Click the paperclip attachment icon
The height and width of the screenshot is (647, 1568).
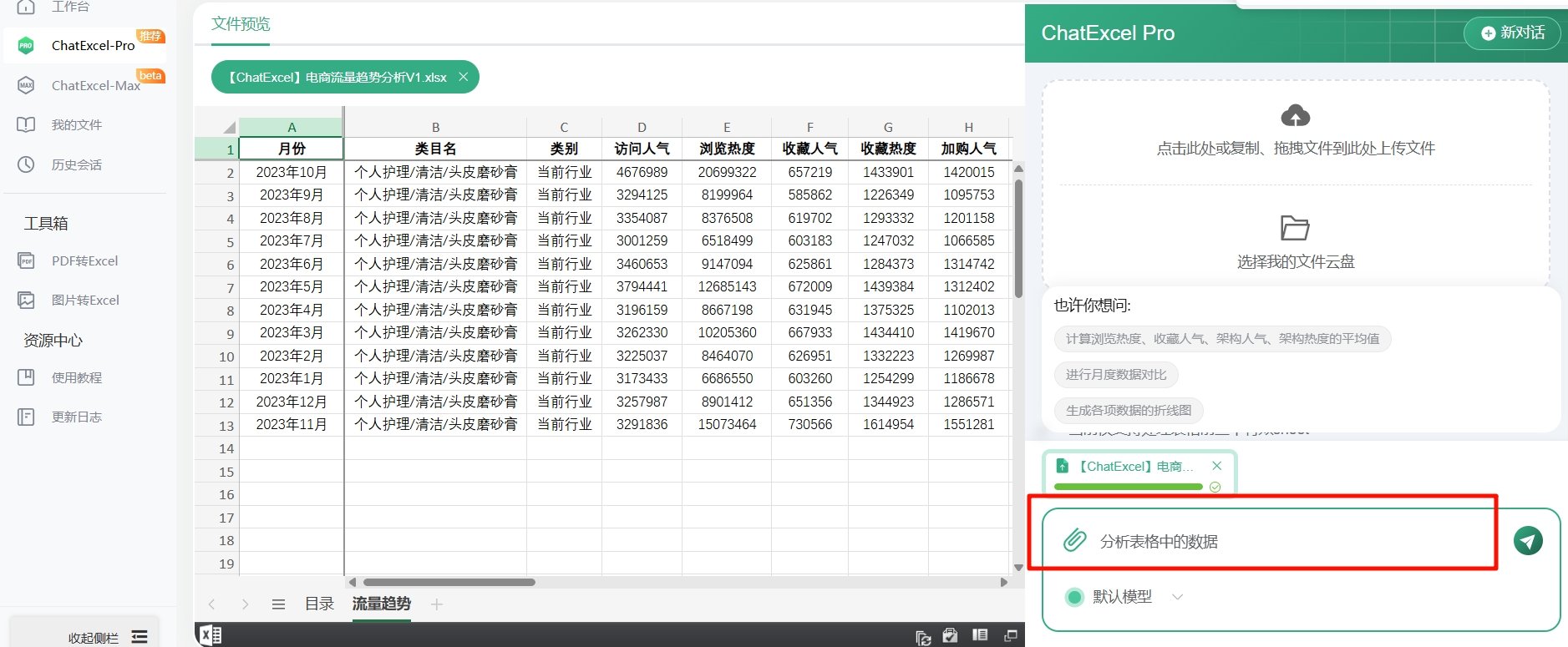click(1074, 540)
